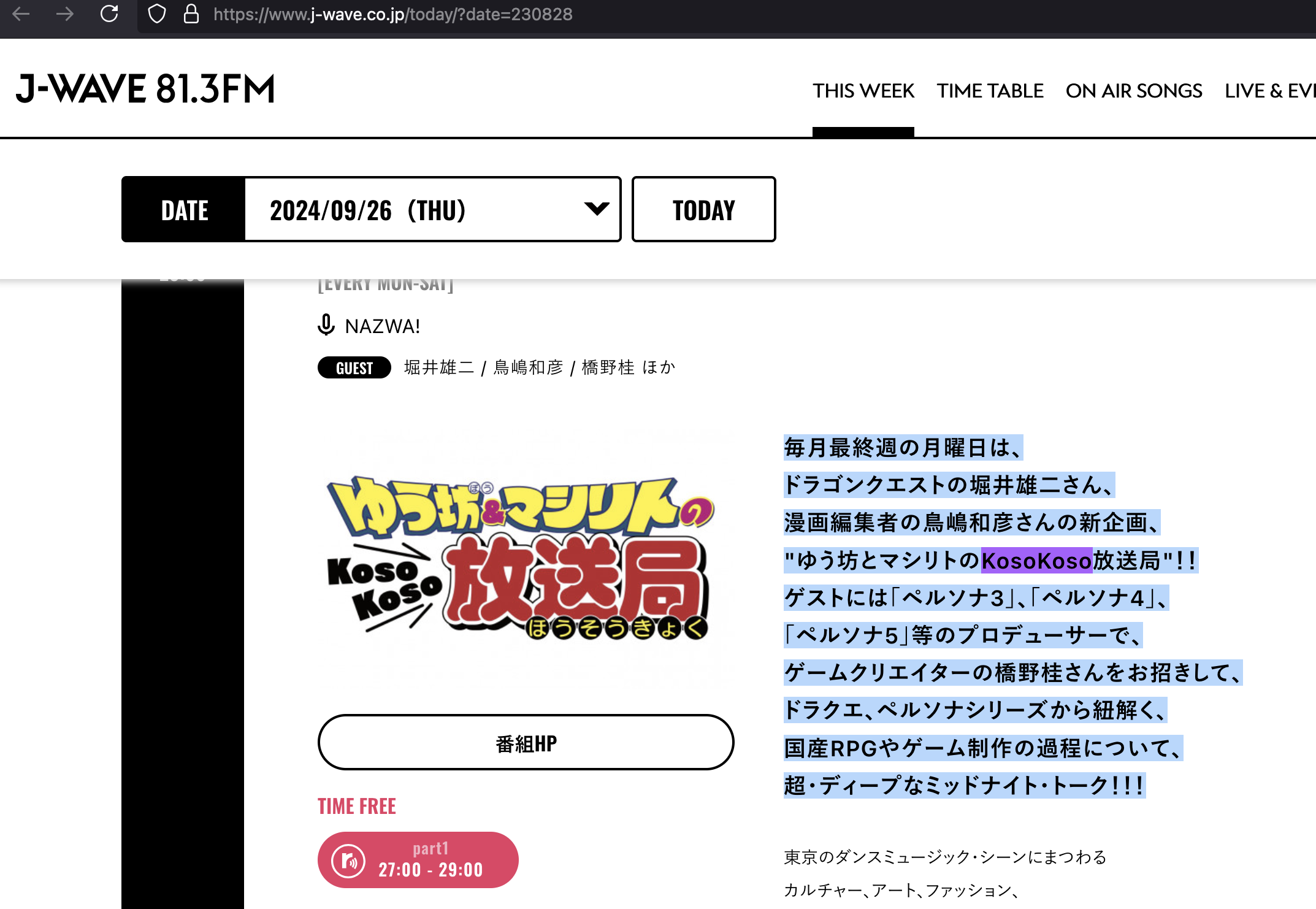Click the TIME FREE label
The height and width of the screenshot is (909, 1316).
(356, 806)
